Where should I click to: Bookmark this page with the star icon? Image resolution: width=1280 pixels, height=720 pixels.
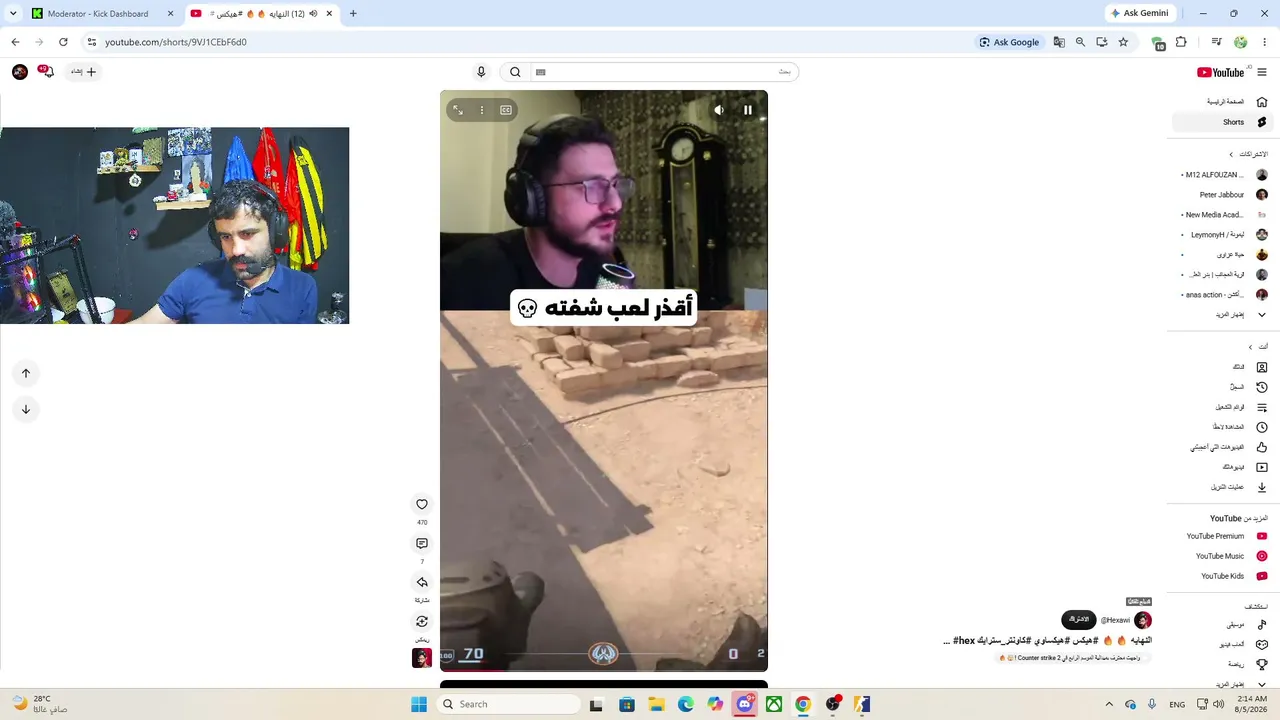click(x=1123, y=42)
